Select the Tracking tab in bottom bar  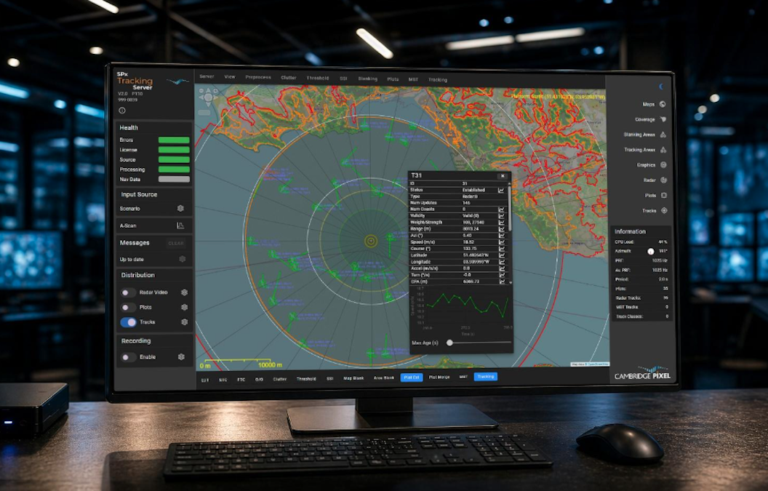click(485, 376)
